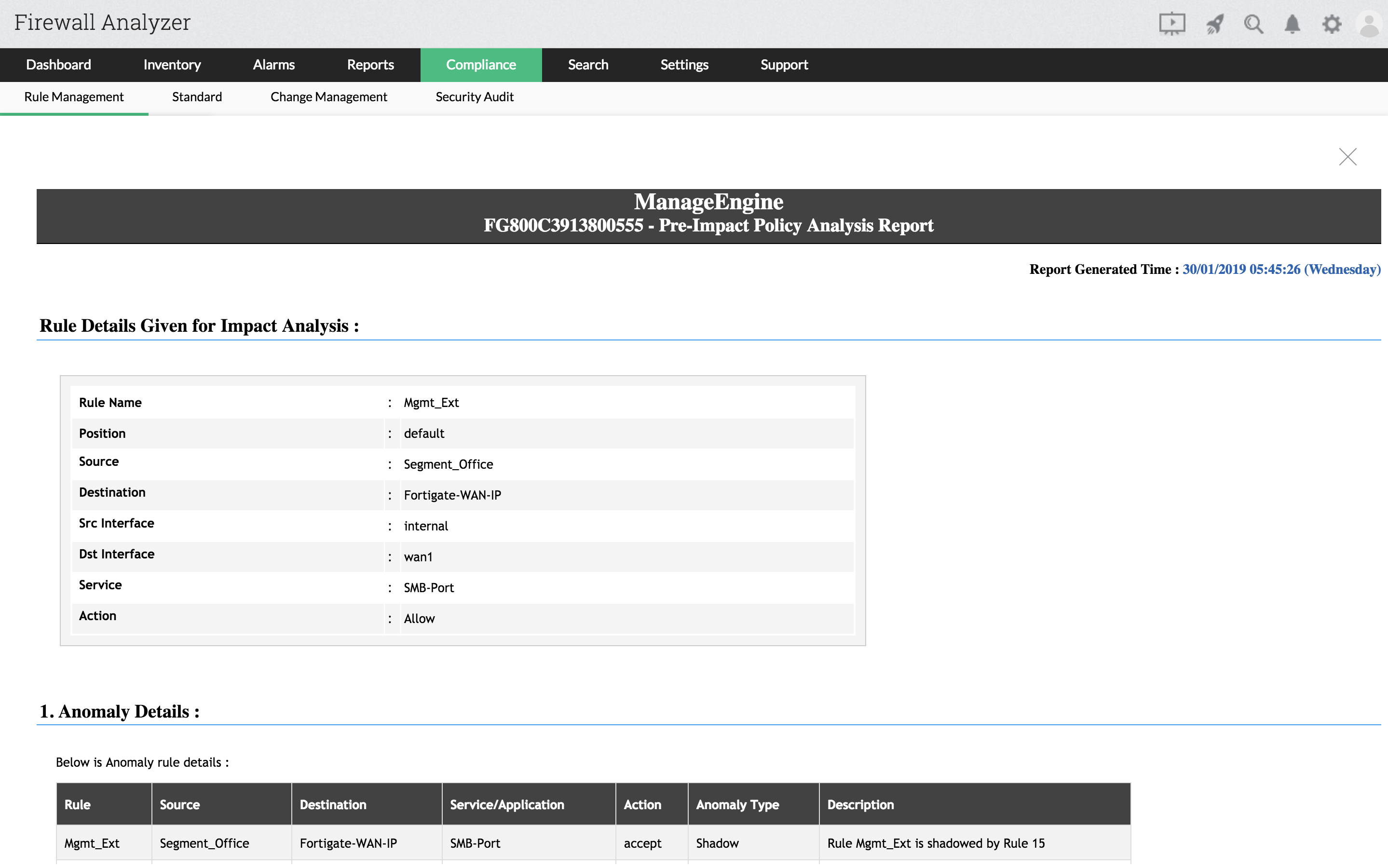Select the Compliance tab
The image size is (1388, 868).
[x=480, y=65]
